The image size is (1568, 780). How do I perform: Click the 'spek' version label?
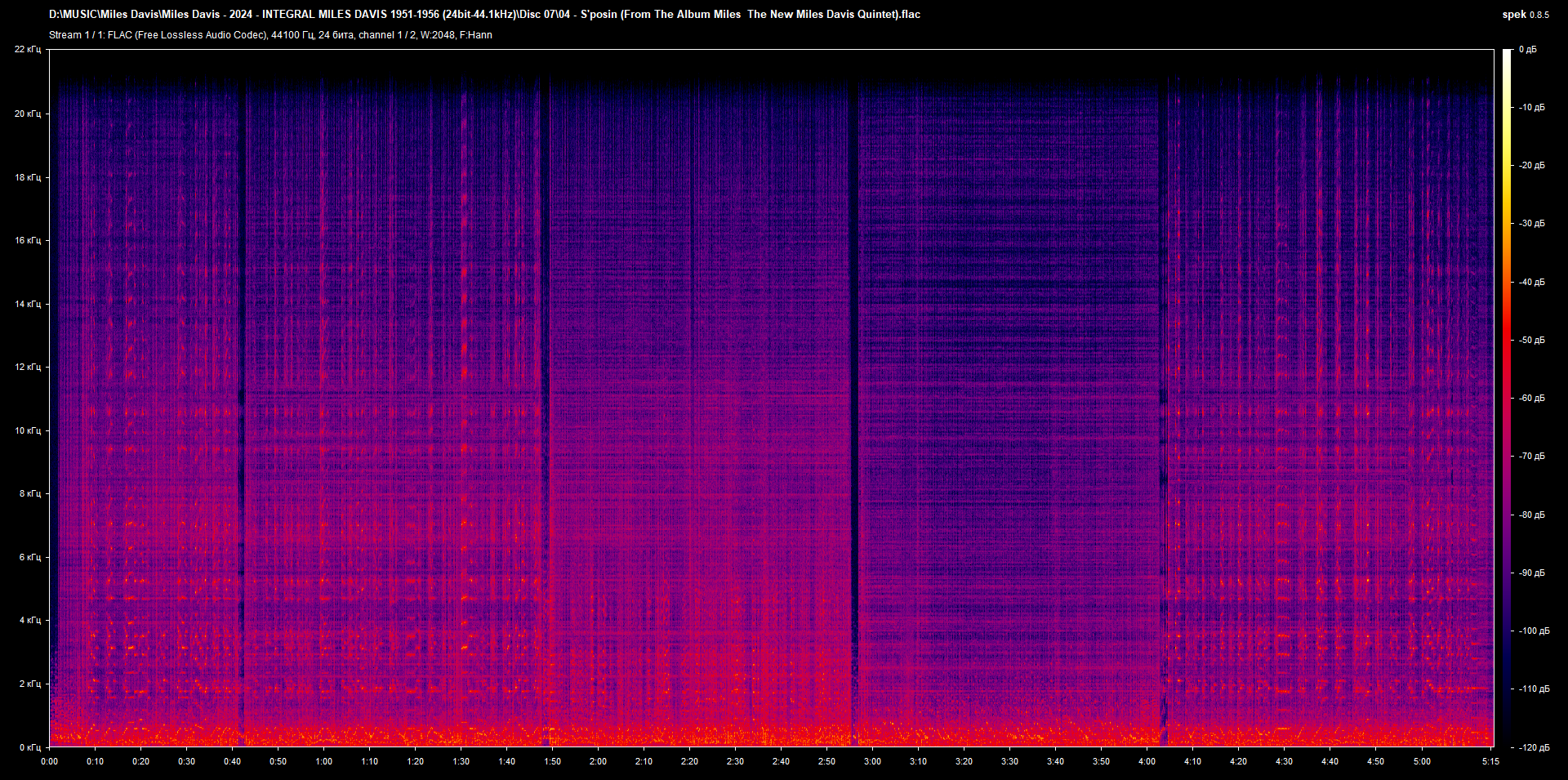1526,15
